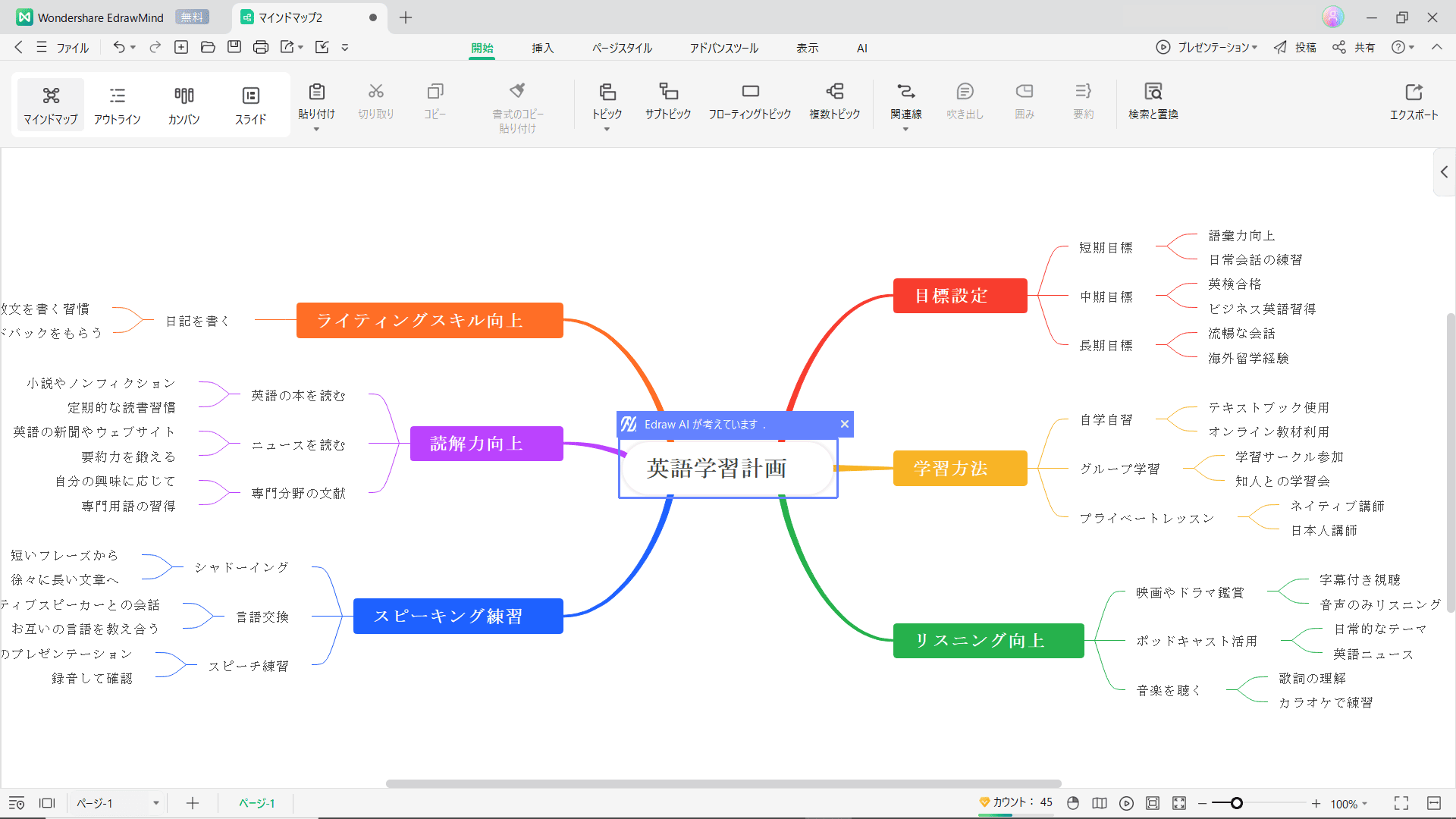1456x819 pixels.
Task: Toggle the focus mode icon in status bar
Action: 1179,803
